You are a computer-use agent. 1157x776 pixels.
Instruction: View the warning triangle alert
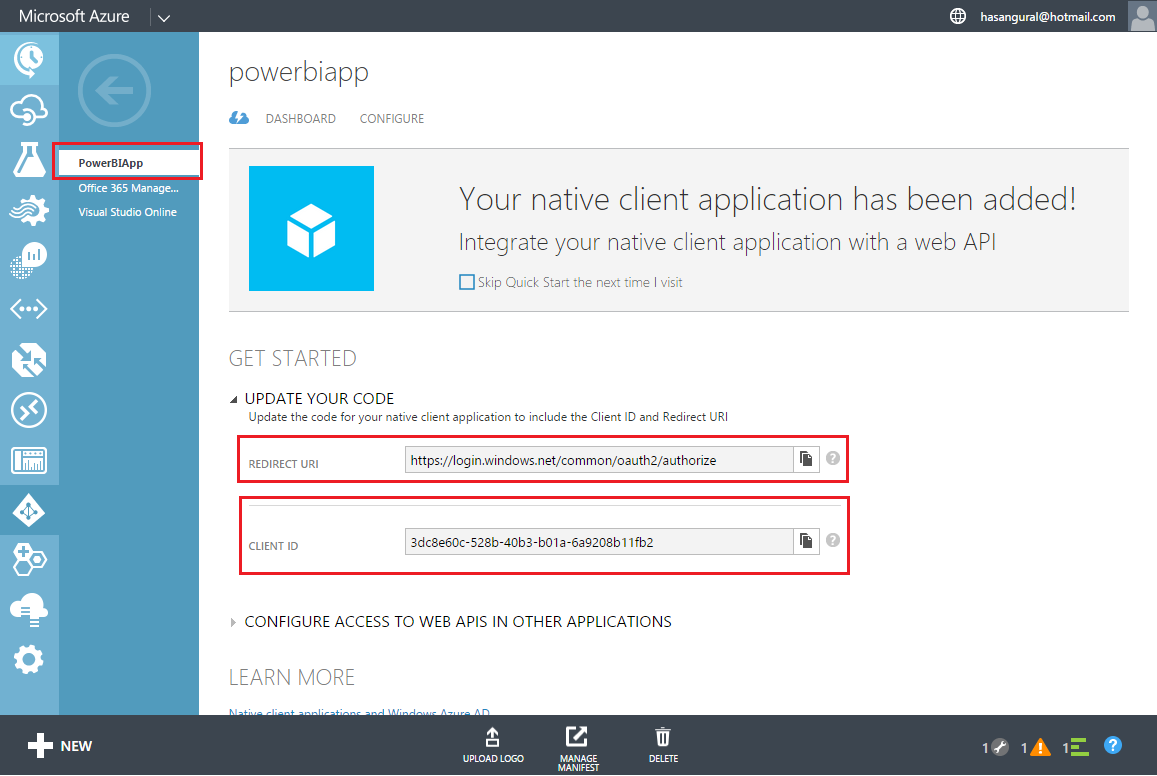[x=1036, y=747]
